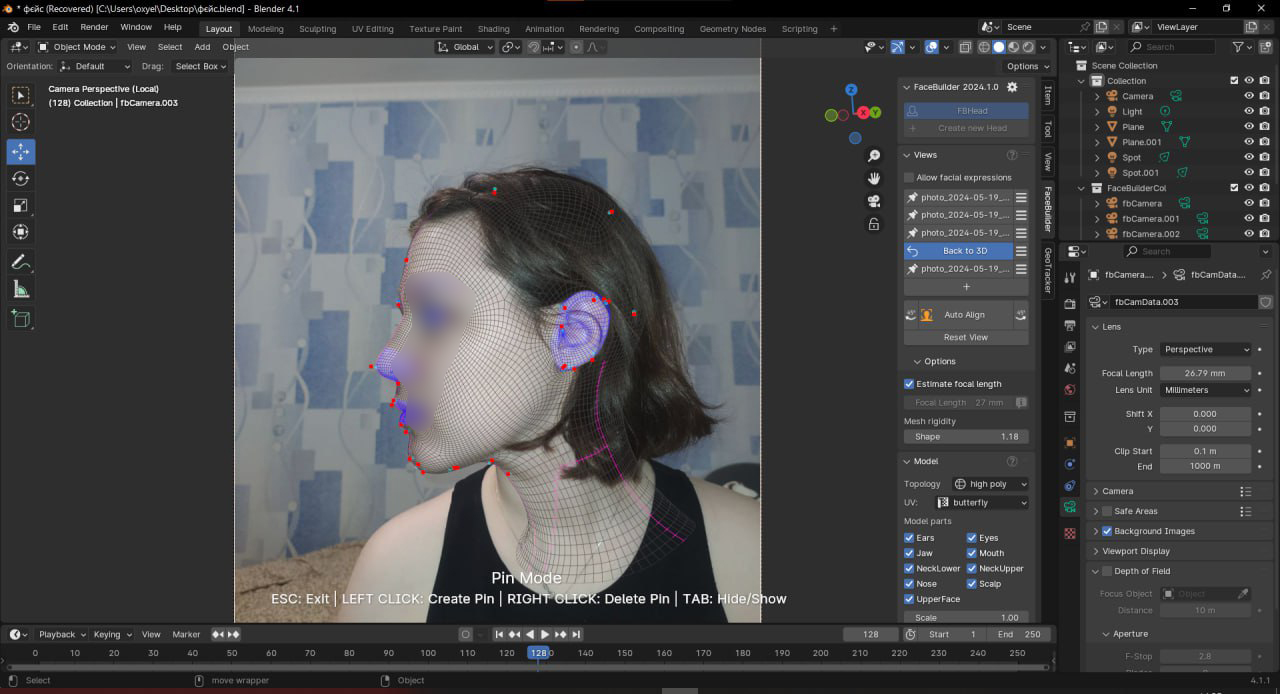Open FaceBuilder settings gear
This screenshot has height=694, width=1280.
pos(1012,87)
